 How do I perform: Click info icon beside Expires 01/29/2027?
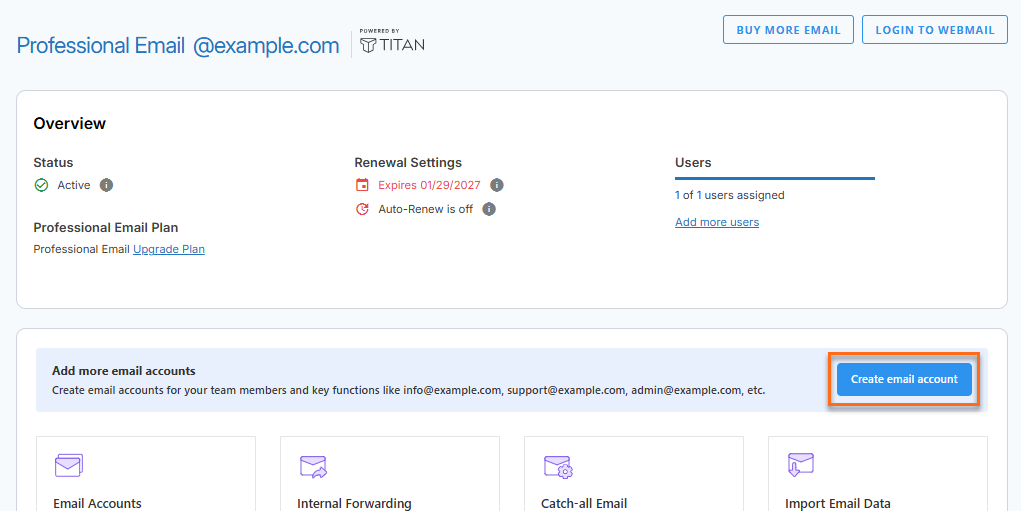pos(497,186)
